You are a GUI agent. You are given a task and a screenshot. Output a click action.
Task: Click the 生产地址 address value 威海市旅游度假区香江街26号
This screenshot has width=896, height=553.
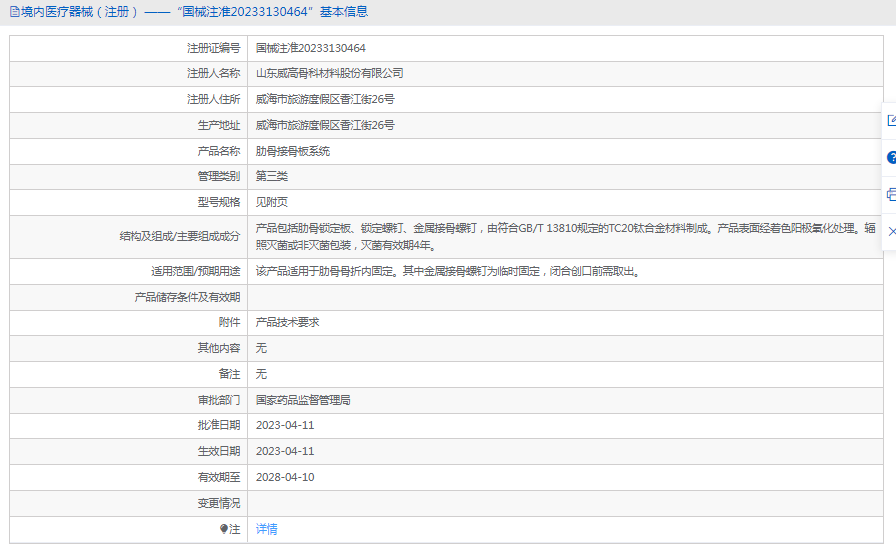point(325,125)
